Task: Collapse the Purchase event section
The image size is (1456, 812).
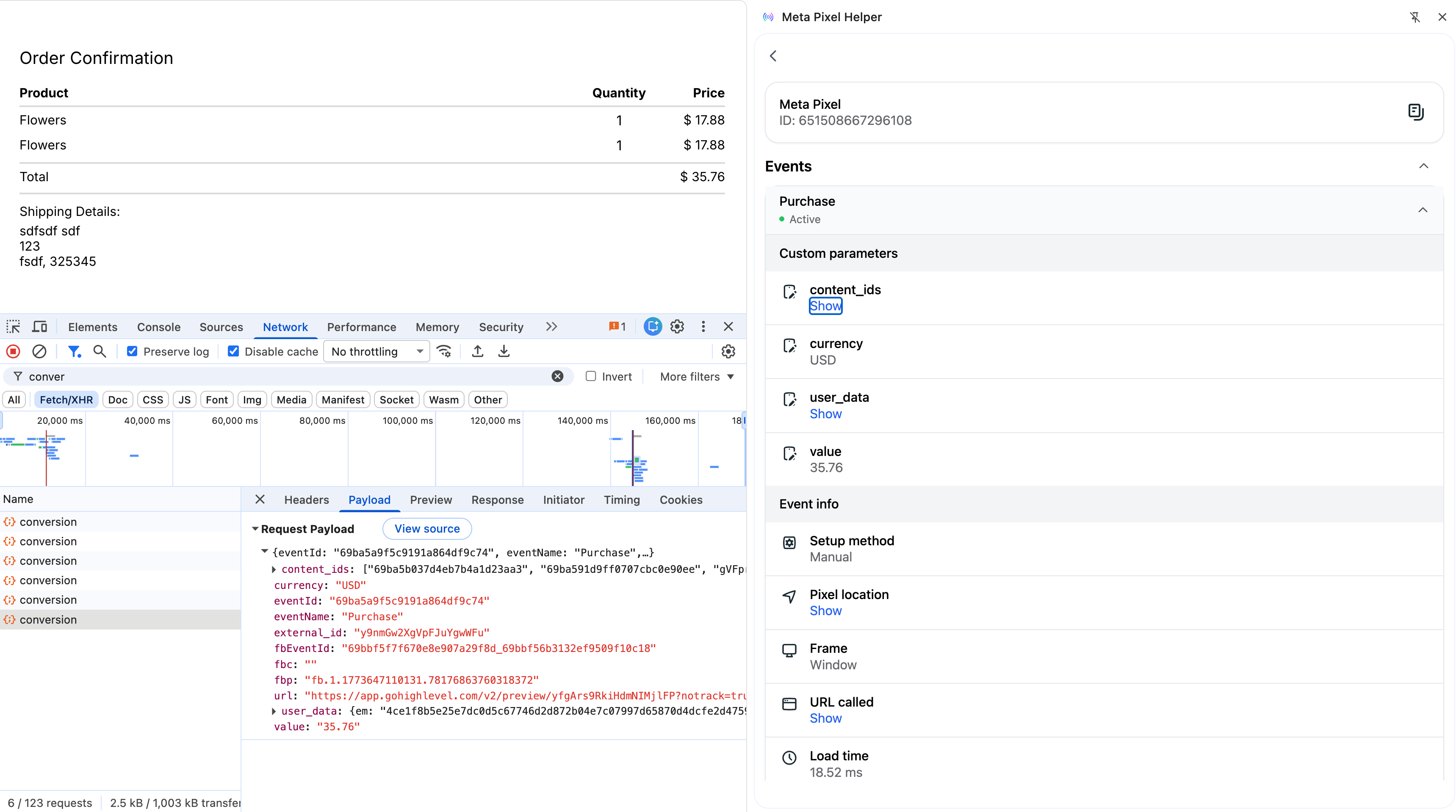Action: pyautogui.click(x=1423, y=210)
